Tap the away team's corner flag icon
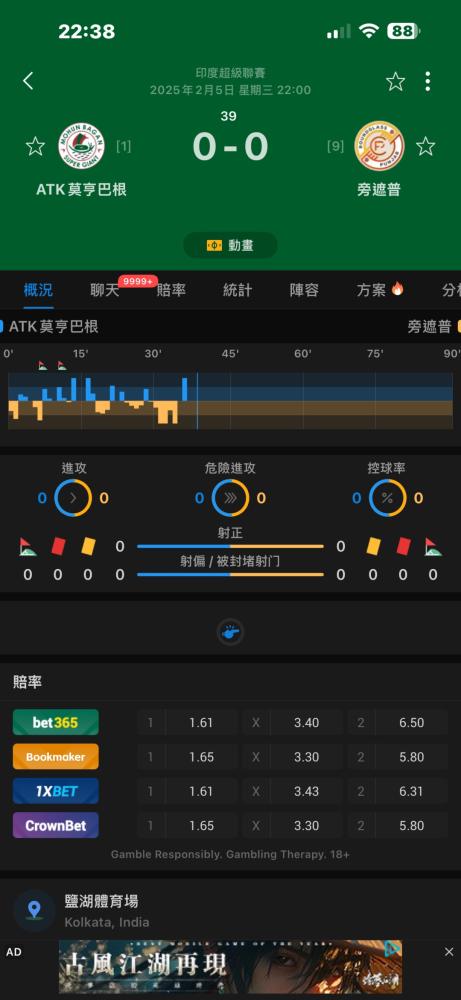 (x=433, y=547)
